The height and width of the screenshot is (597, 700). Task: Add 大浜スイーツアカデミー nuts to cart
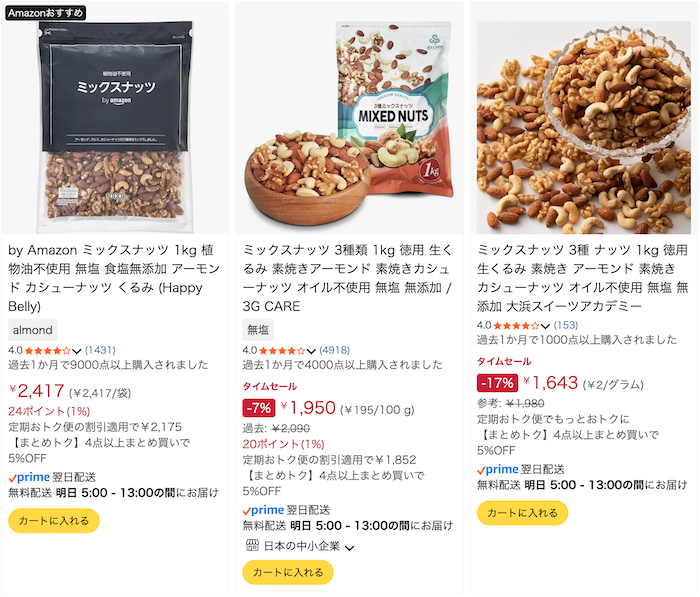(523, 513)
